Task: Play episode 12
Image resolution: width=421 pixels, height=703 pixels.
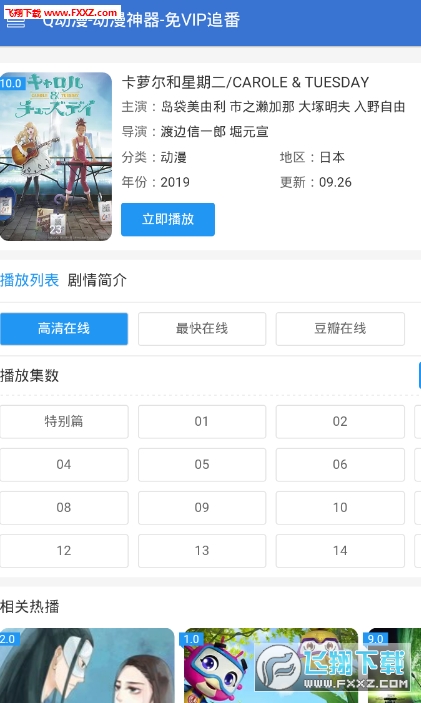Action: click(64, 551)
